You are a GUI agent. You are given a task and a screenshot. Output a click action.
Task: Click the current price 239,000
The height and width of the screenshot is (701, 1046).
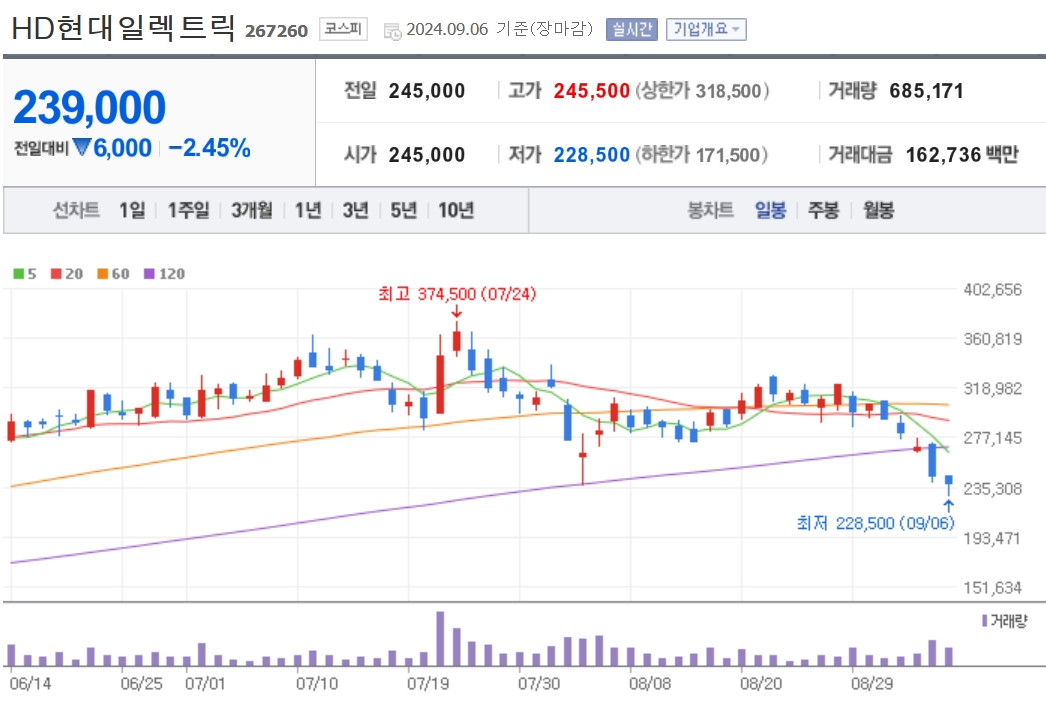click(x=89, y=107)
